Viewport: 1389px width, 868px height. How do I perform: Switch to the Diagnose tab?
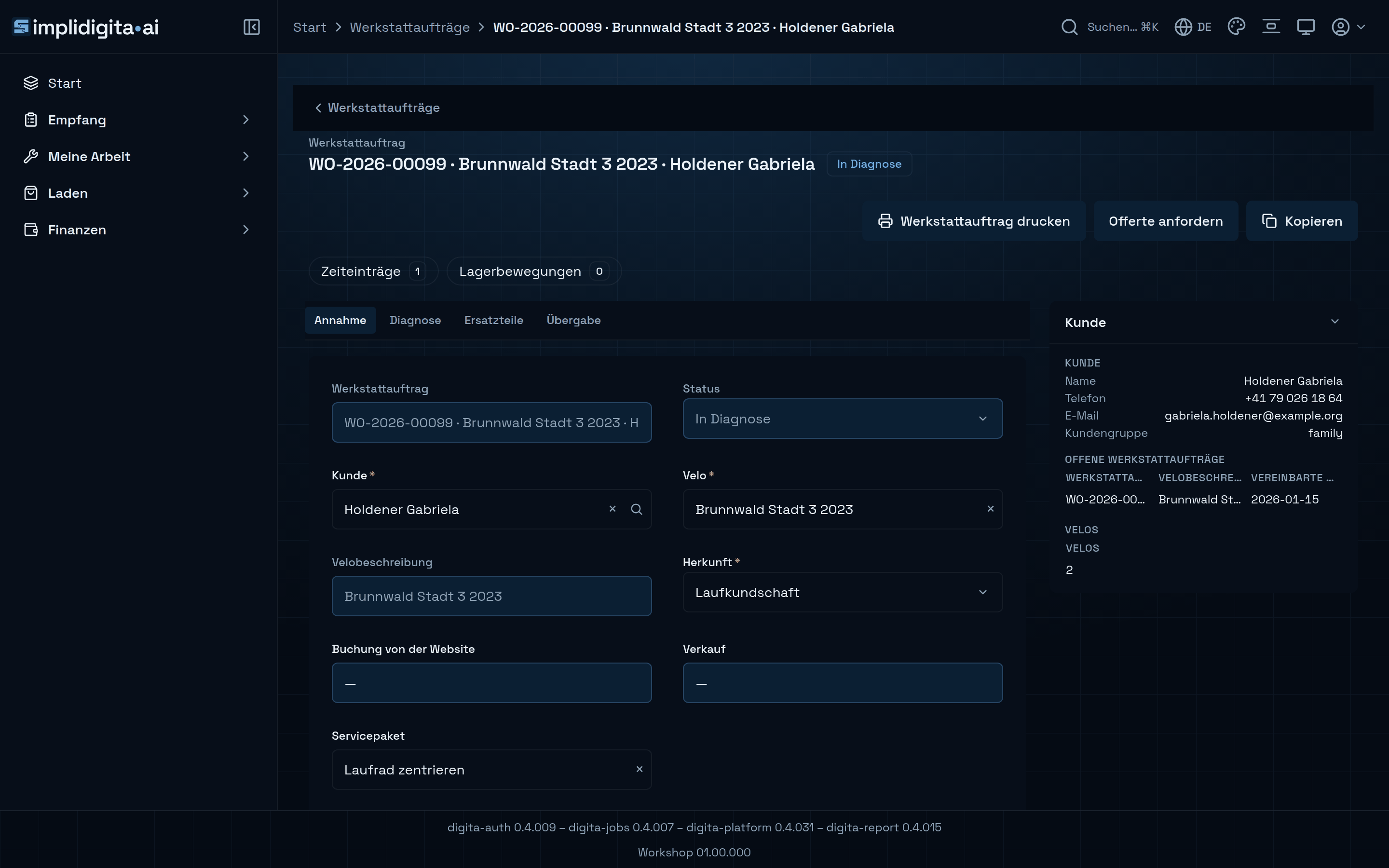[415, 320]
